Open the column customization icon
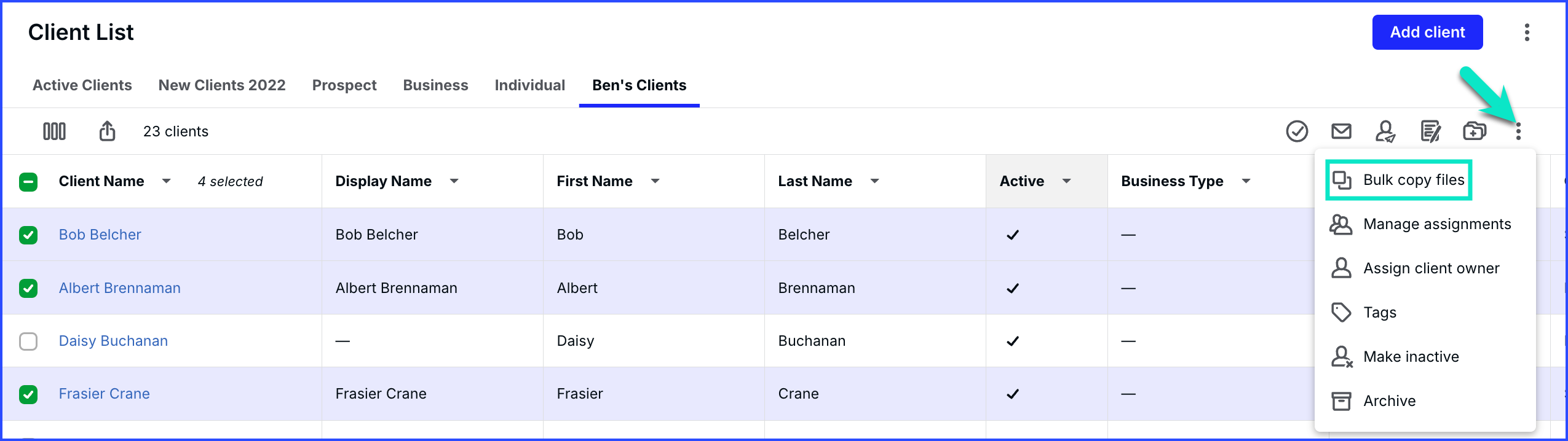Viewport: 1568px width, 441px height. [54, 131]
